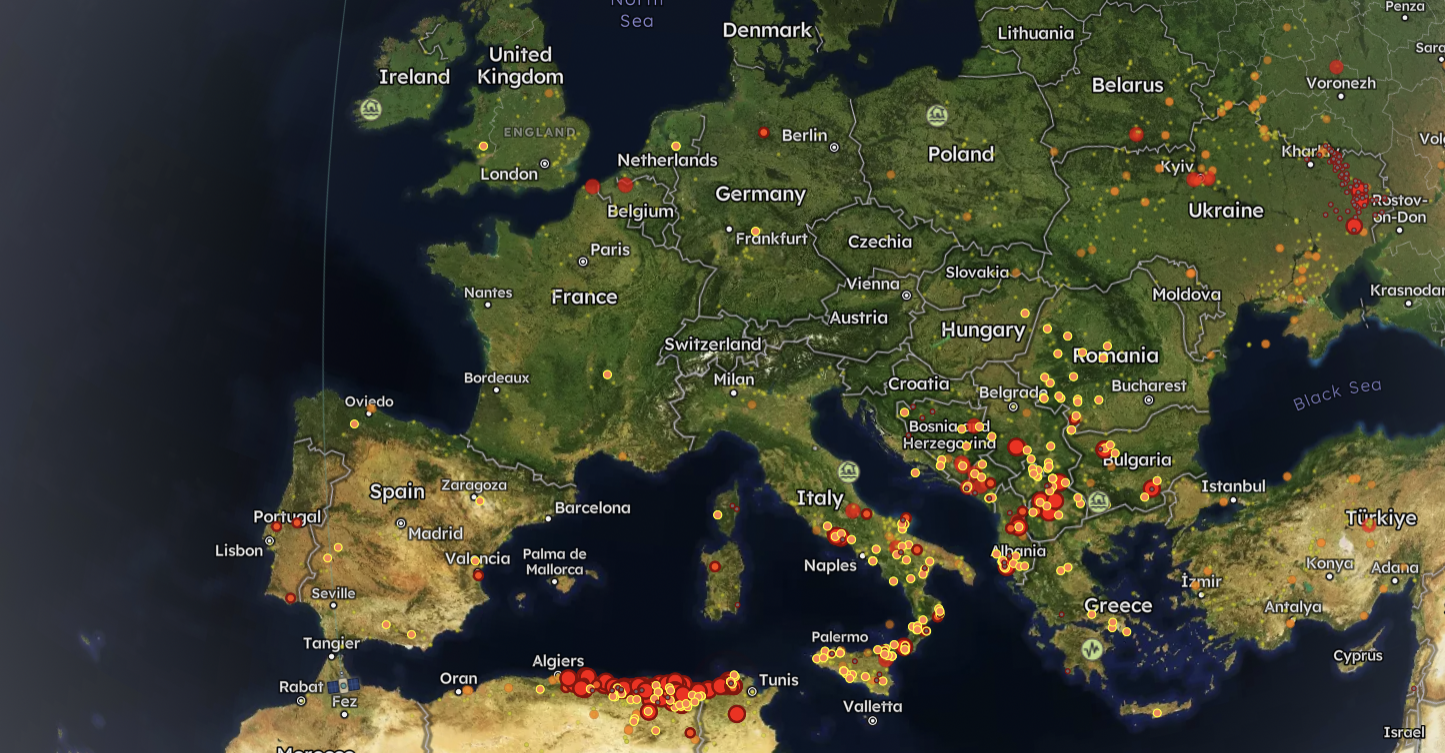1445x753 pixels.
Task: Select the "Zaragoza" city label
Action: pyautogui.click(x=474, y=485)
